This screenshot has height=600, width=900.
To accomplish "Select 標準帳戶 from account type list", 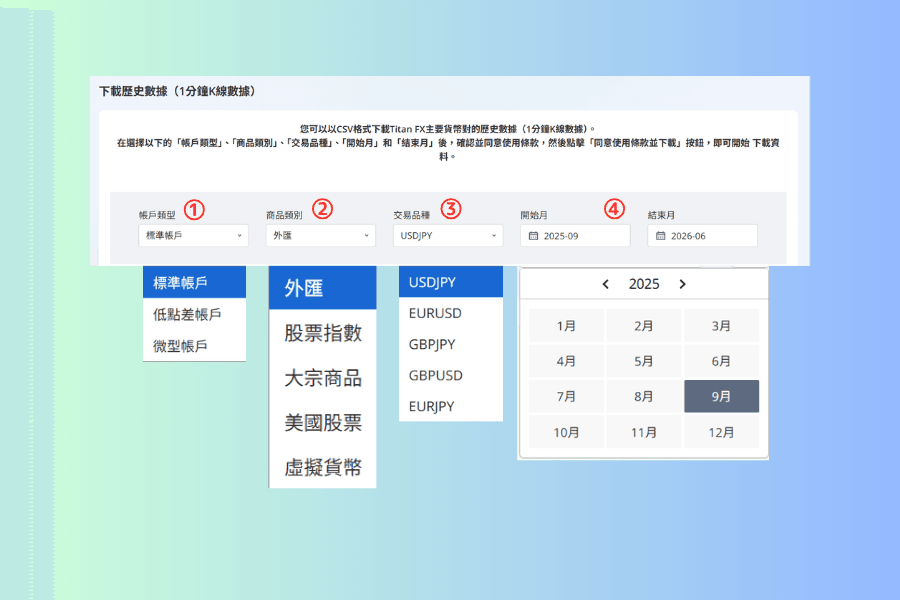I will tap(195, 282).
